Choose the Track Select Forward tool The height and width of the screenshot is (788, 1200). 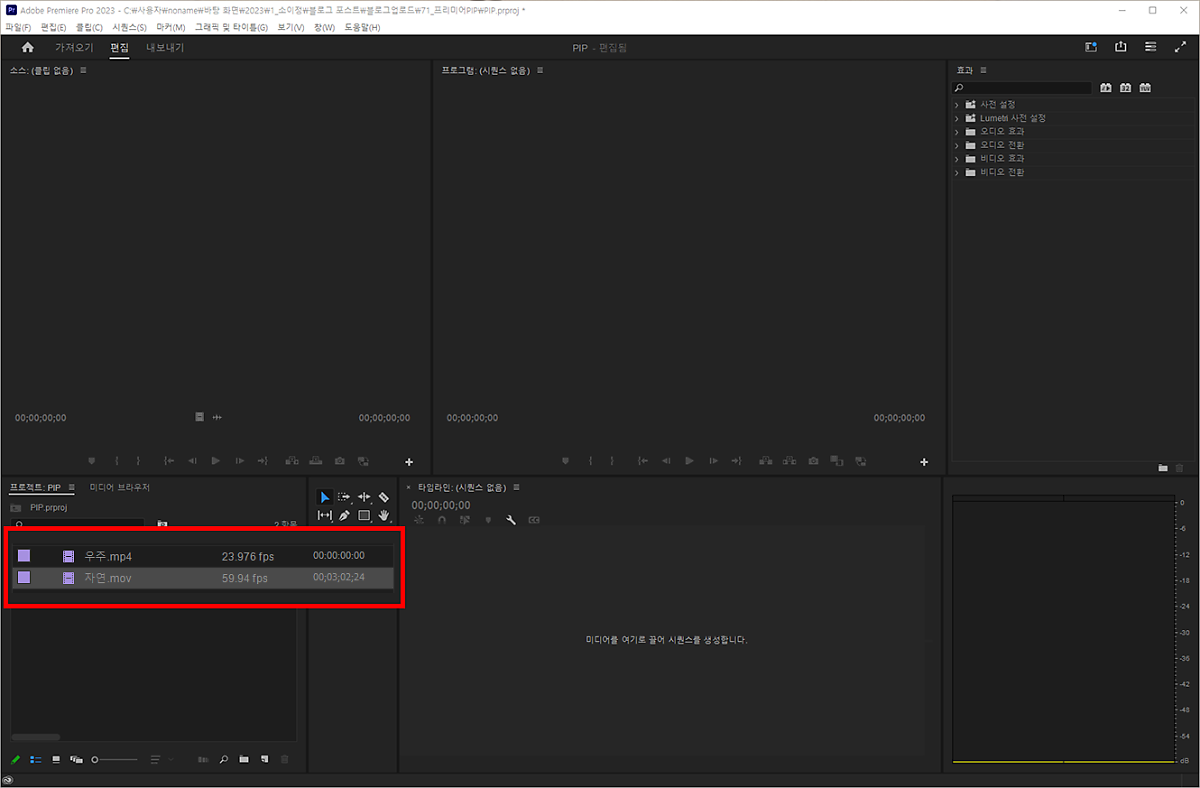[x=344, y=497]
